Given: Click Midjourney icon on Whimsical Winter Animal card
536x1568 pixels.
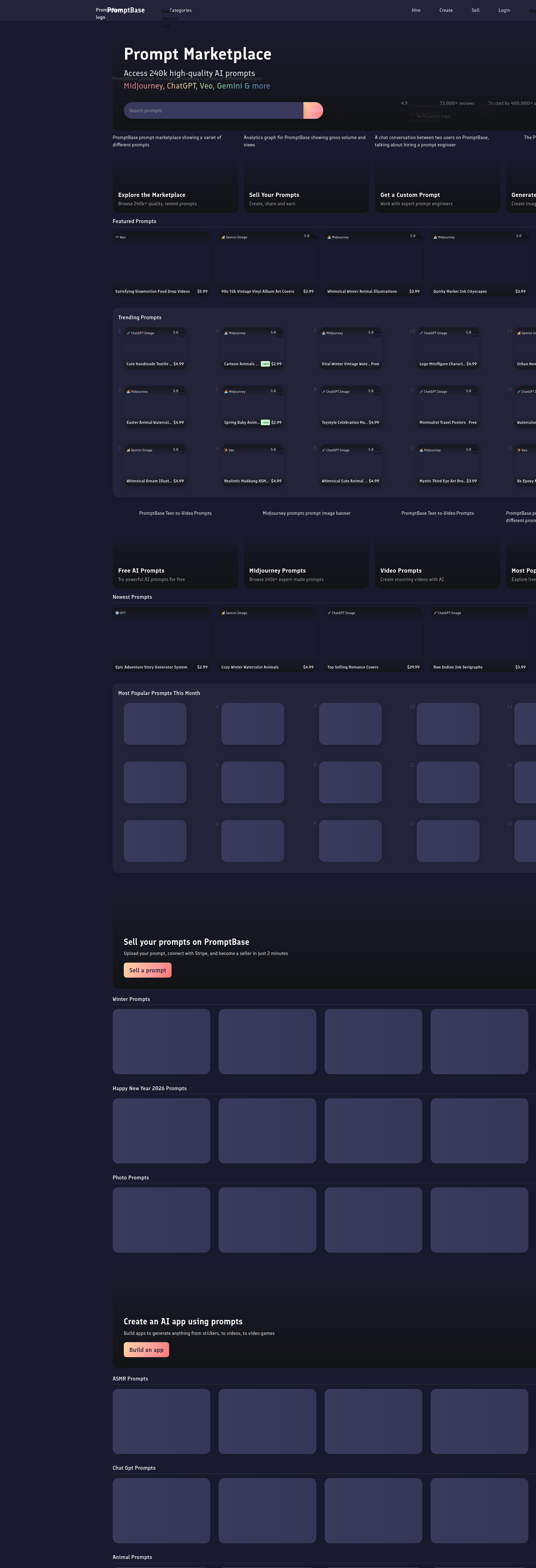Looking at the screenshot, I should tap(329, 237).
